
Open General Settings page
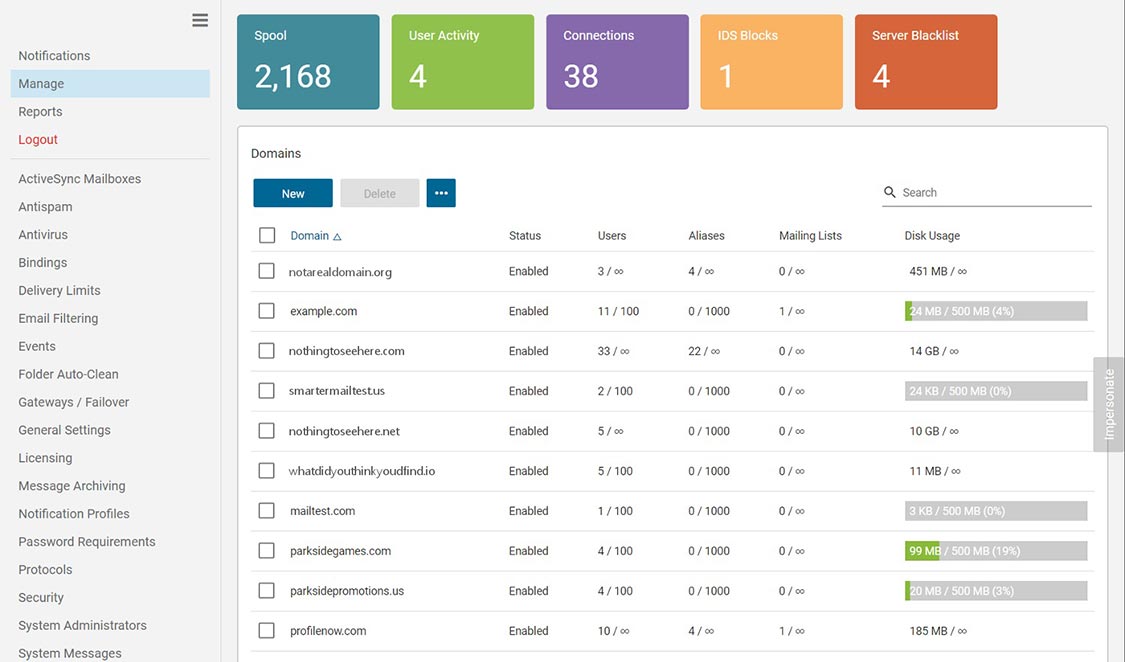[65, 430]
